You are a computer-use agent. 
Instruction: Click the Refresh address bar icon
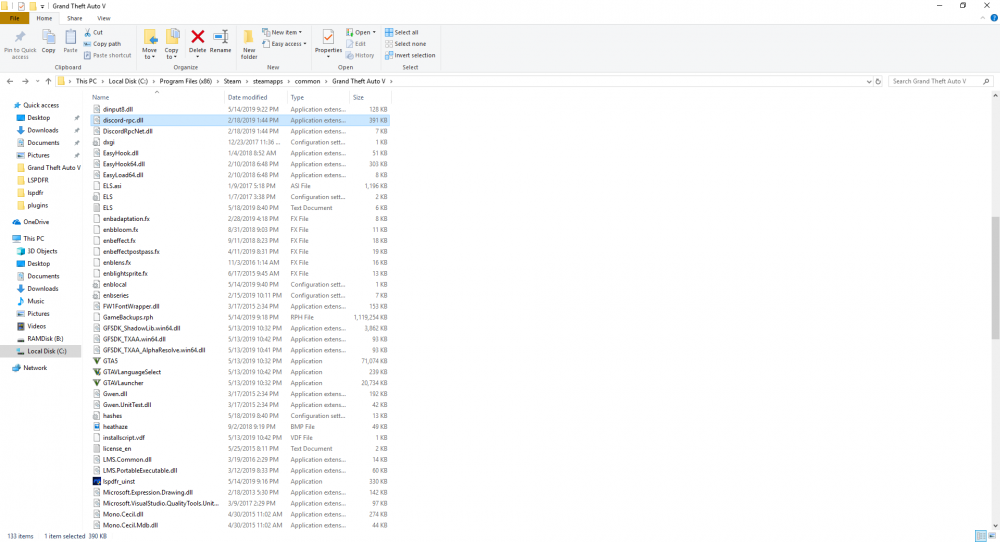coord(878,82)
